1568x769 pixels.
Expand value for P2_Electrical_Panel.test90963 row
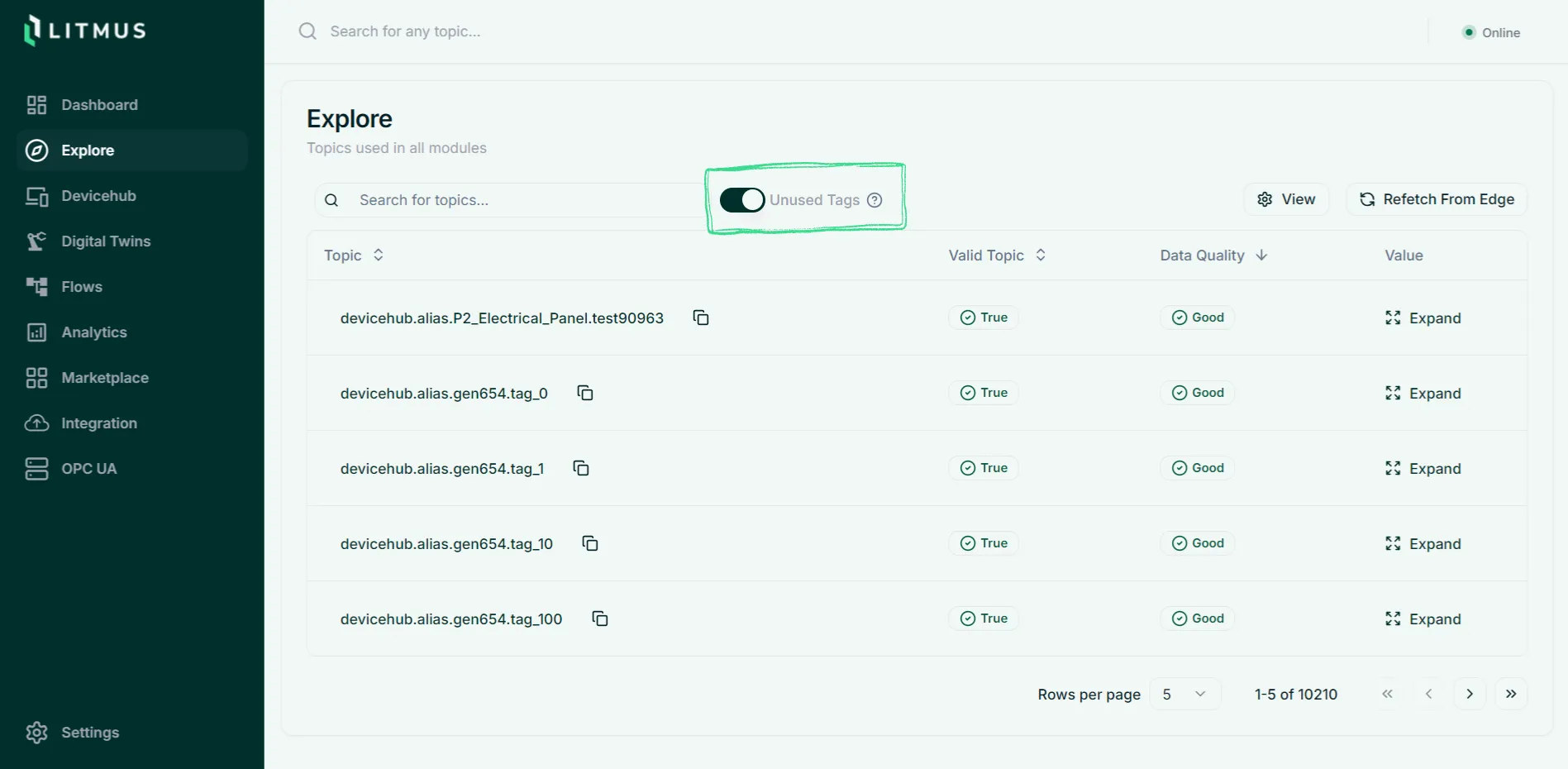(x=1423, y=318)
